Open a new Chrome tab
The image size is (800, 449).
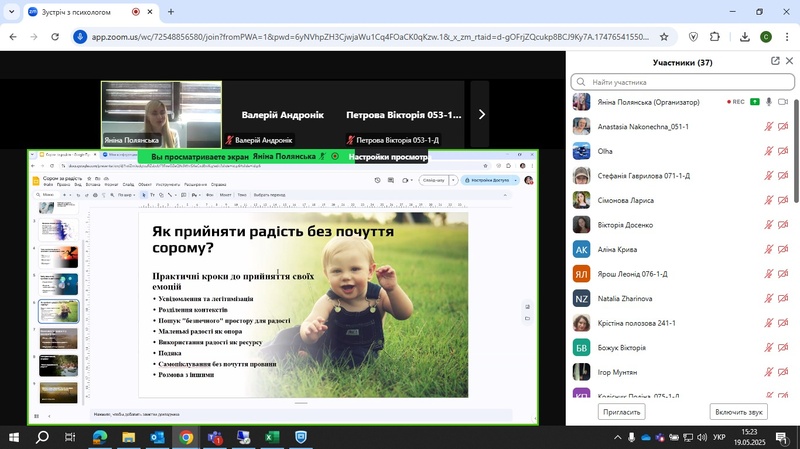click(171, 12)
